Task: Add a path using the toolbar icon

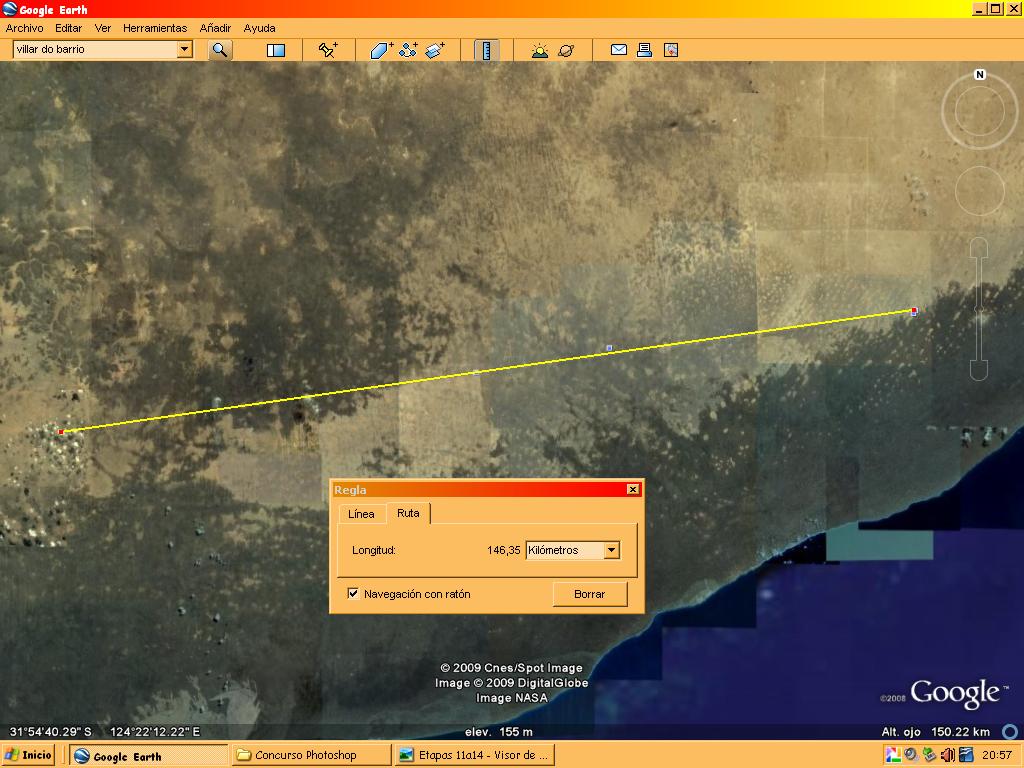Action: [x=408, y=50]
